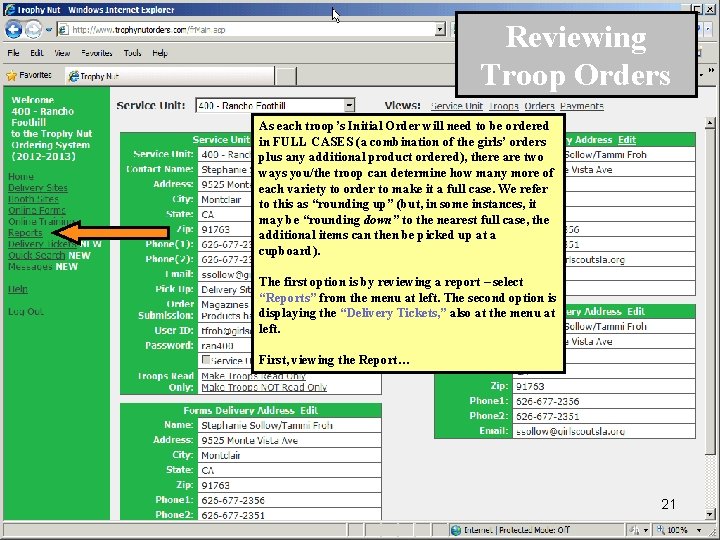This screenshot has width=720, height=540.
Task: Open Quick Search in left menu
Action: [x=36, y=255]
